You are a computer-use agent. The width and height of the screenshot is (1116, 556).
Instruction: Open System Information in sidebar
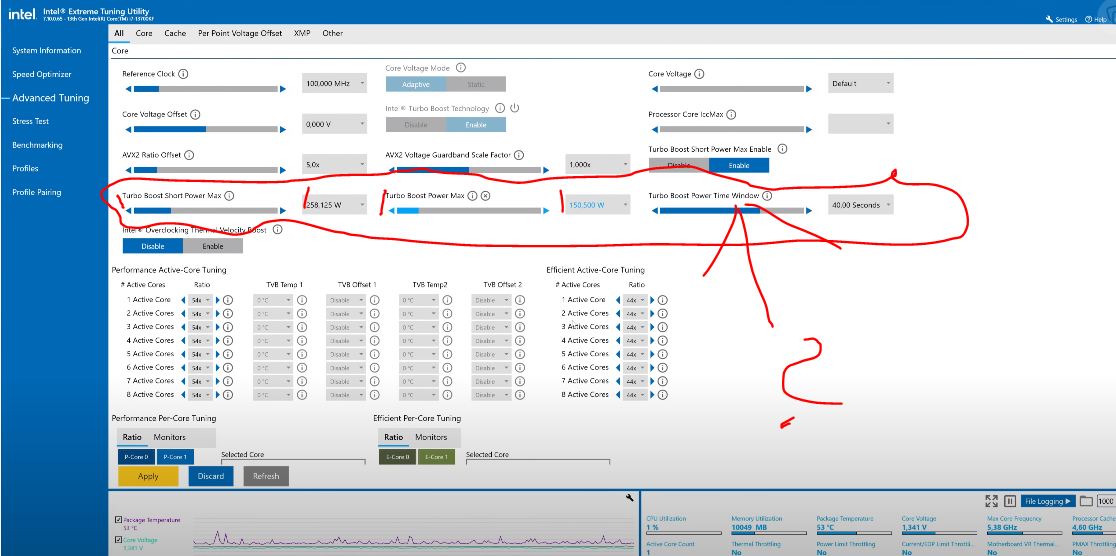click(x=46, y=51)
